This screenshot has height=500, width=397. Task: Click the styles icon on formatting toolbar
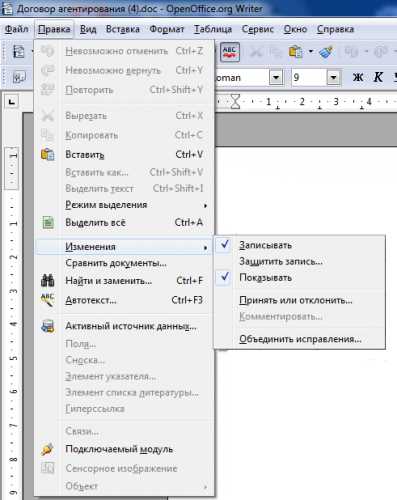click(x=18, y=78)
